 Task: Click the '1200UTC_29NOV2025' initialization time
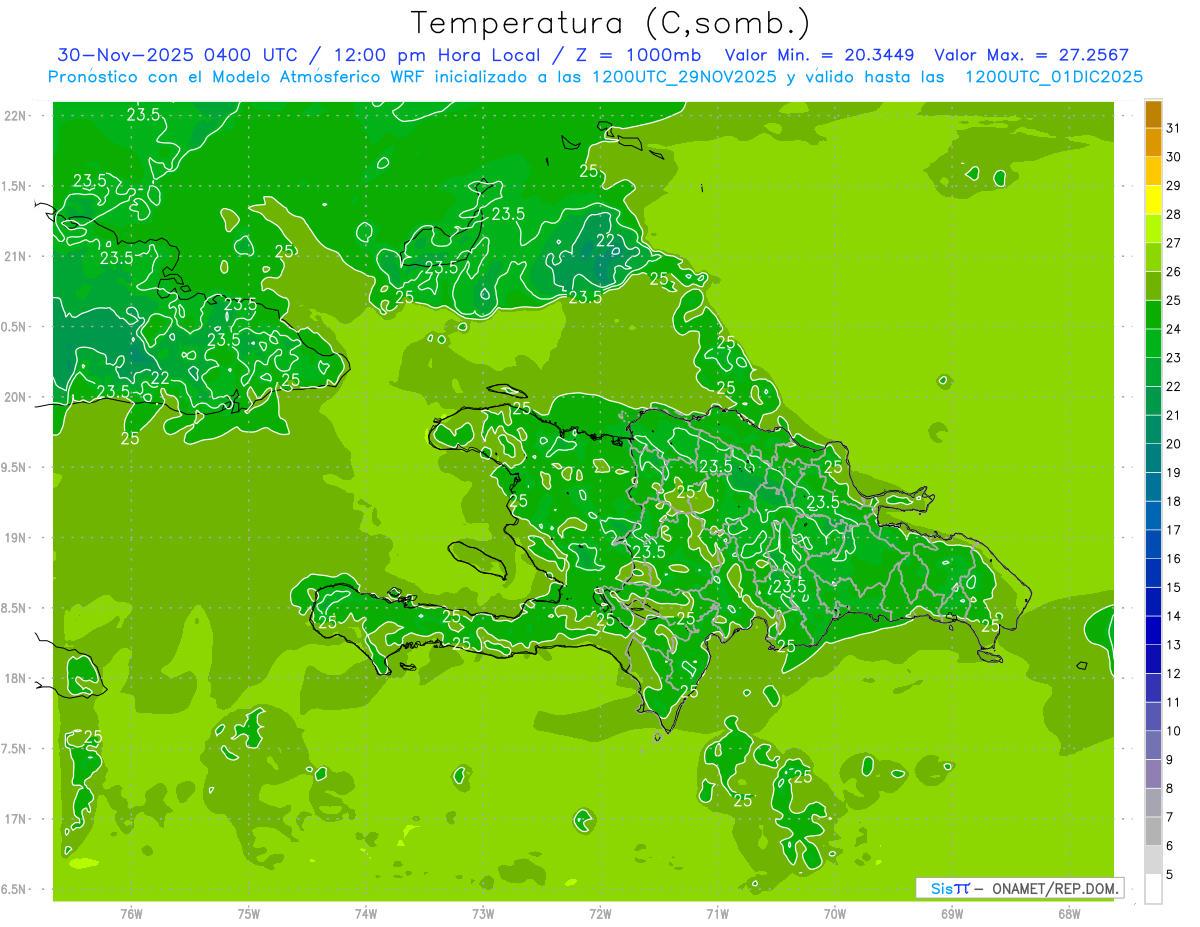(x=685, y=76)
